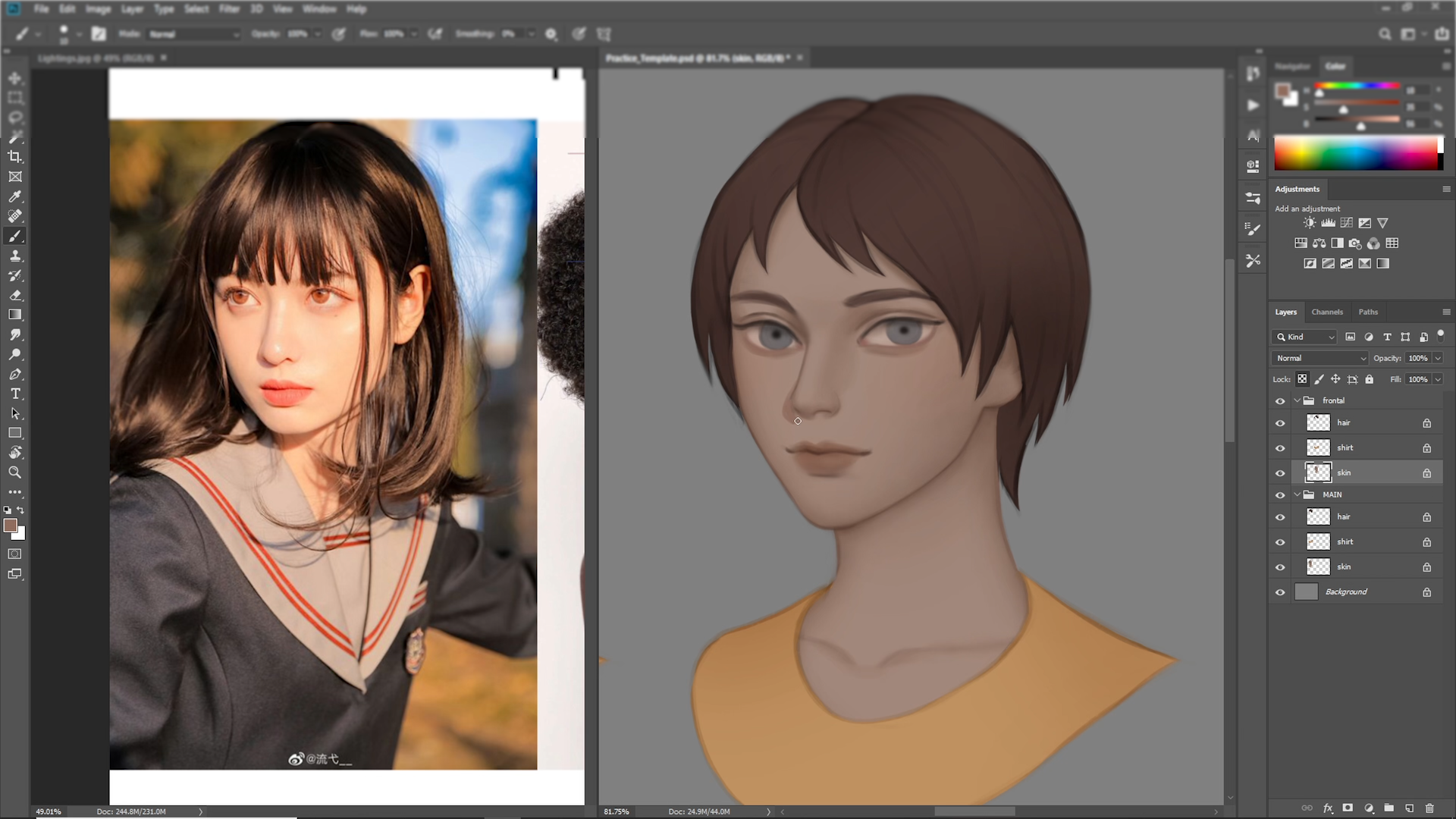The image size is (1456, 819).
Task: Click the delete layer trash icon
Action: tap(1429, 808)
